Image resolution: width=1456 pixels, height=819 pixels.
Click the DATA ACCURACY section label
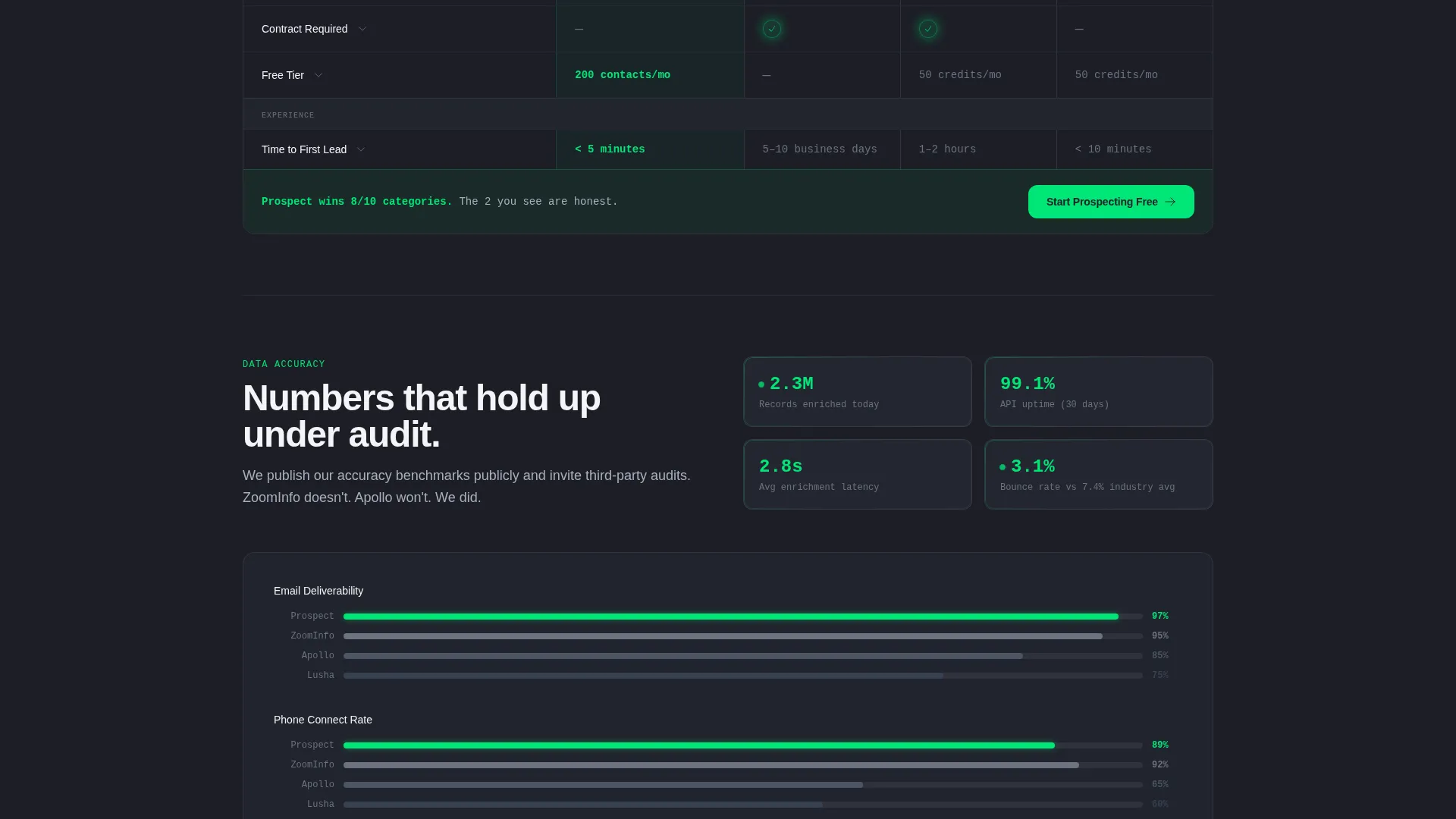coord(284,364)
